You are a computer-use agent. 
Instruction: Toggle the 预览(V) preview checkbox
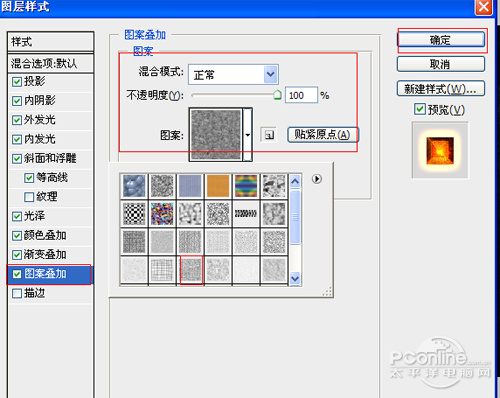coord(420,109)
